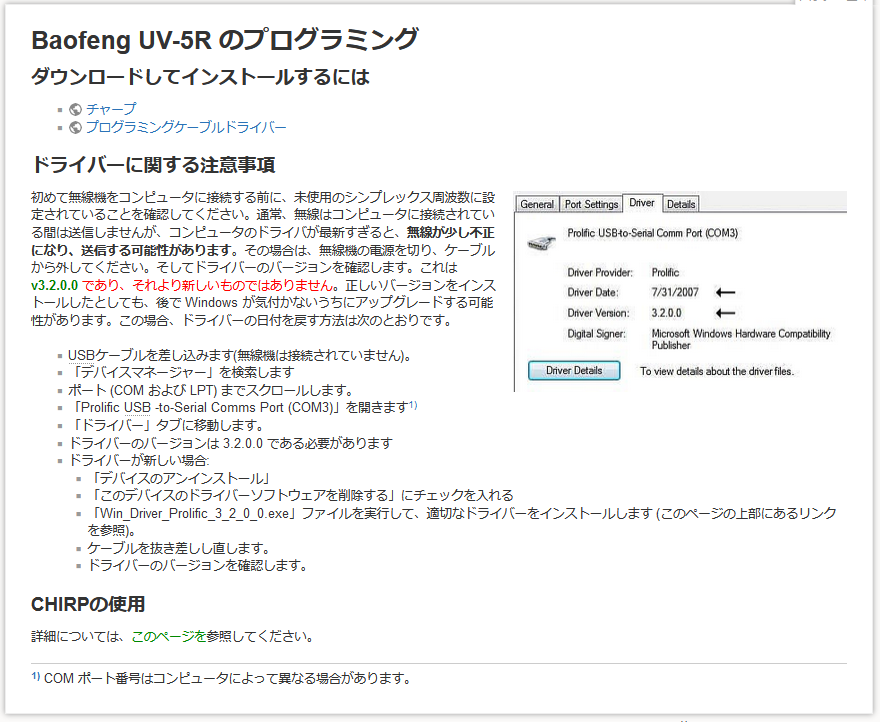880x722 pixels.
Task: Click footnote 1) marker after を開きます
Action: pyautogui.click(x=413, y=404)
